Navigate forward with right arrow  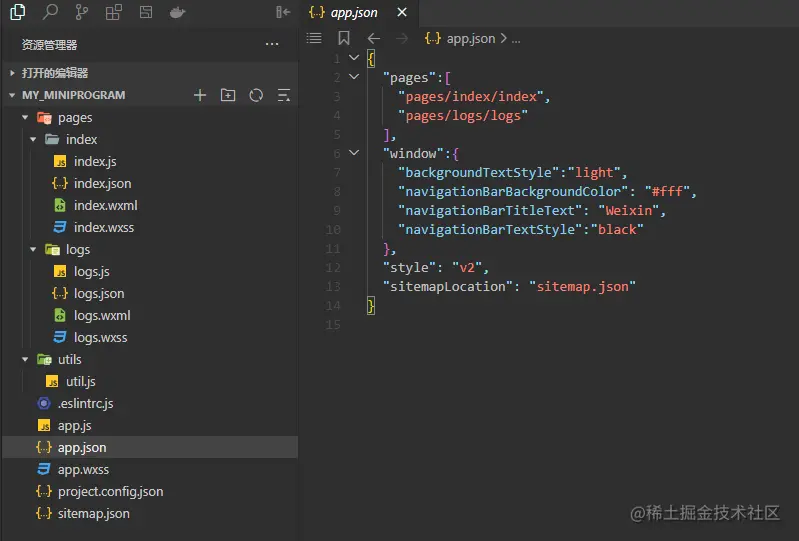point(402,38)
